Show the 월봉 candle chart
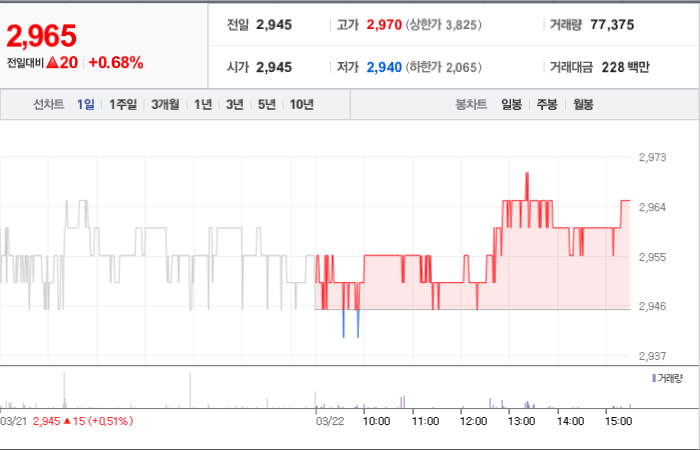 (x=583, y=104)
